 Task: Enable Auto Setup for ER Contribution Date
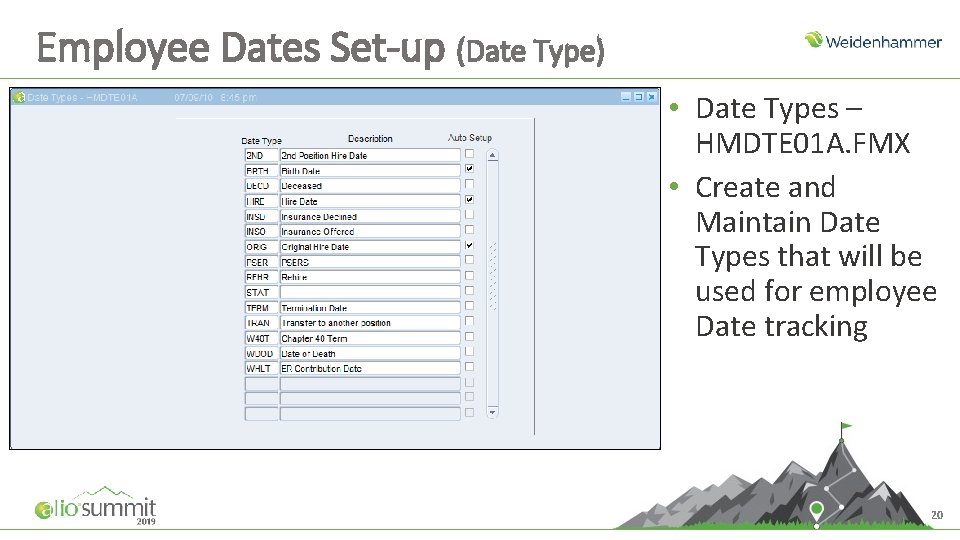[469, 367]
